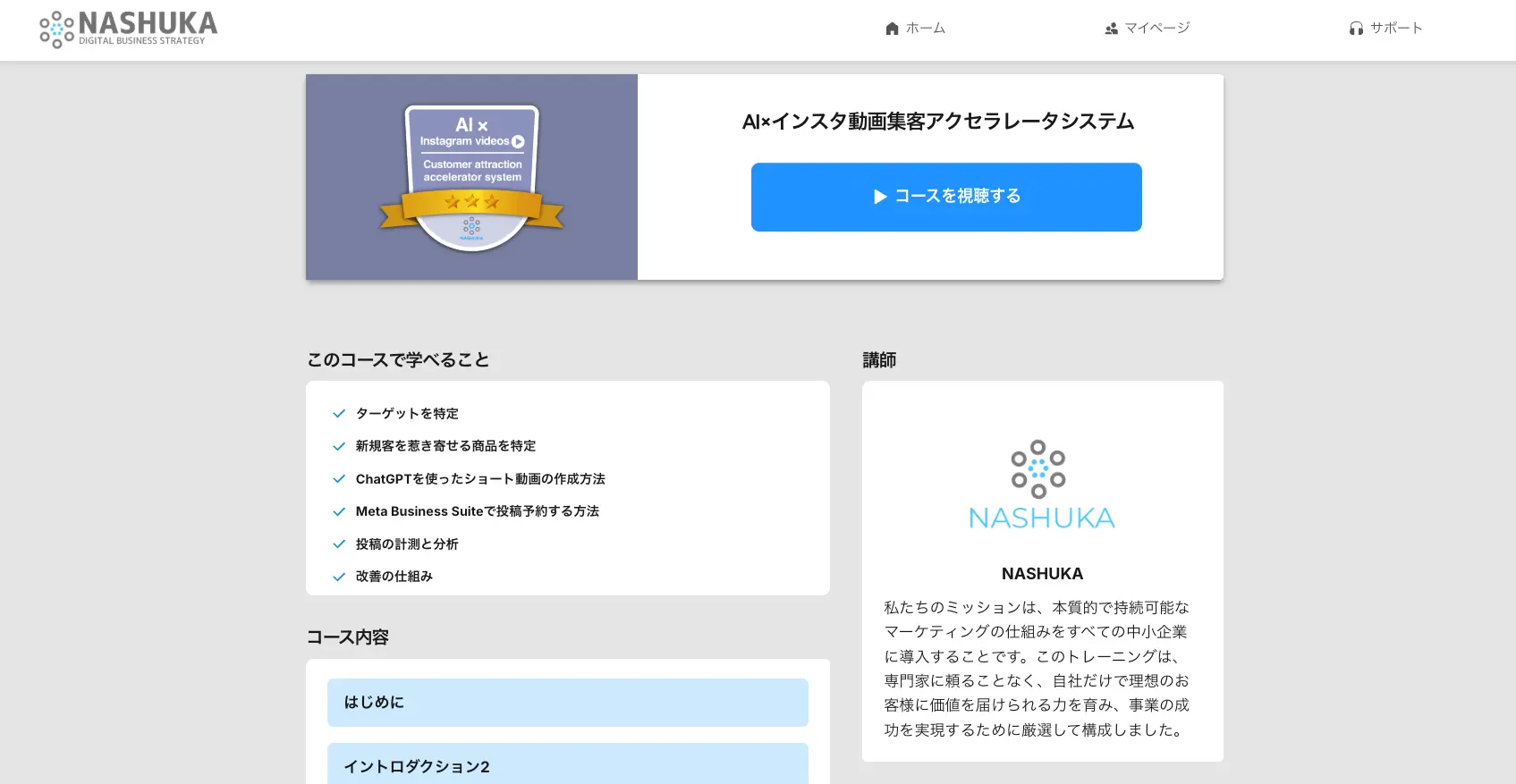Image resolution: width=1516 pixels, height=784 pixels.
Task: Click the headset icon beside サポート
Action: [x=1357, y=29]
